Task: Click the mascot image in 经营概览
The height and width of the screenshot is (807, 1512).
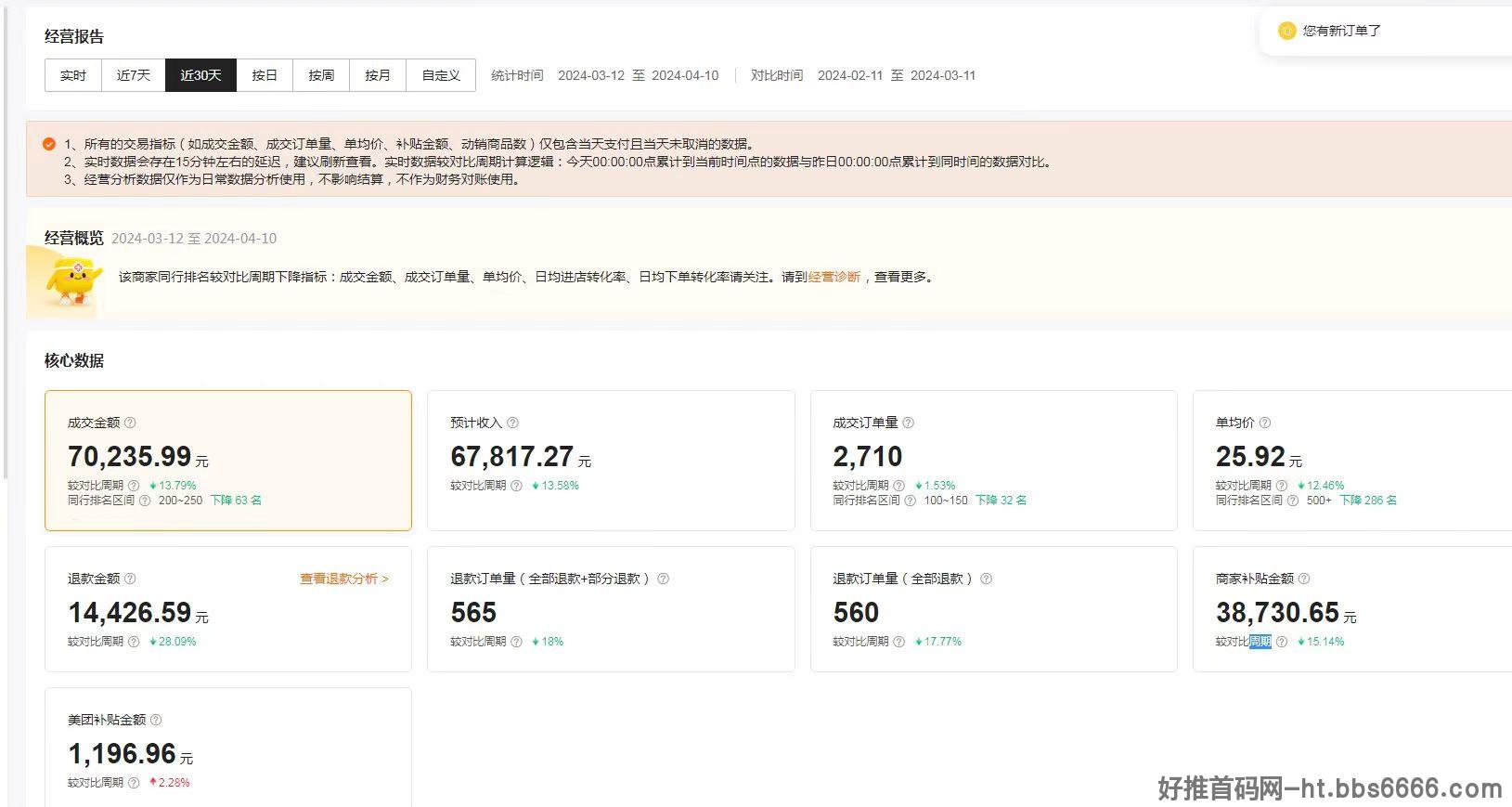Action: coord(72,282)
